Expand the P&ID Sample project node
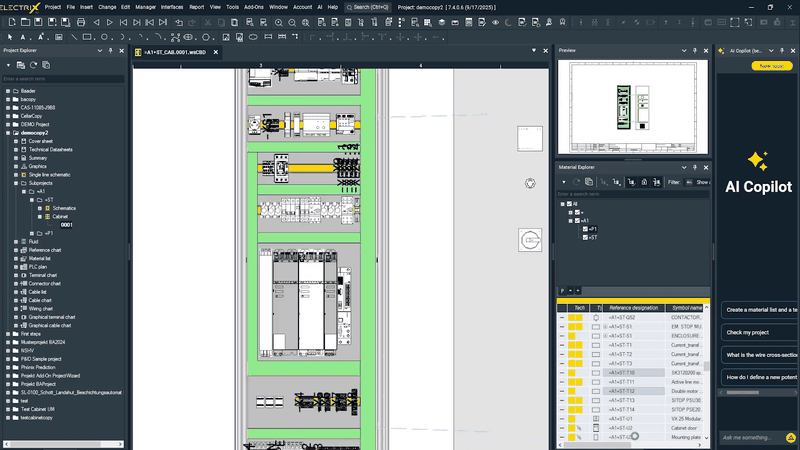 (7, 358)
